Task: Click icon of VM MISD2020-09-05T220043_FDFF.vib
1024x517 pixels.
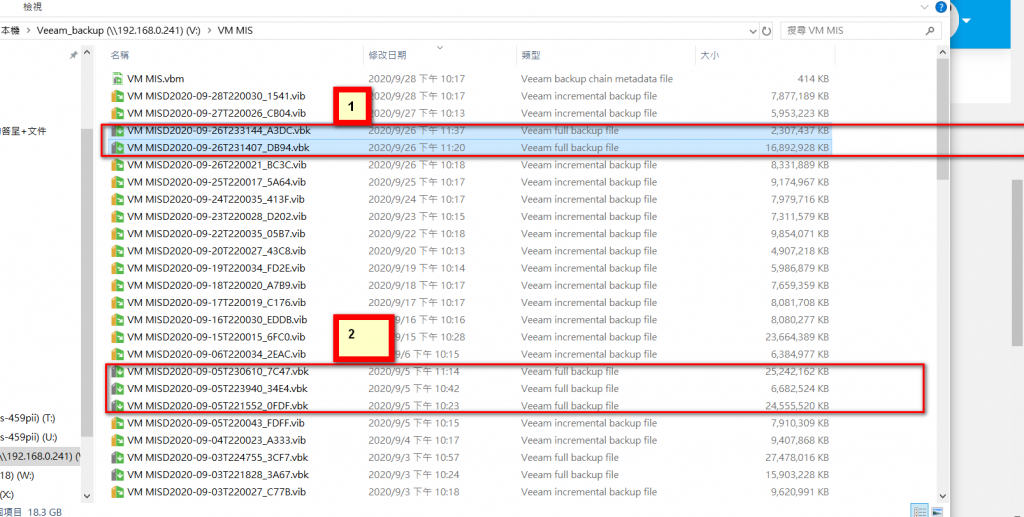Action: (118, 423)
